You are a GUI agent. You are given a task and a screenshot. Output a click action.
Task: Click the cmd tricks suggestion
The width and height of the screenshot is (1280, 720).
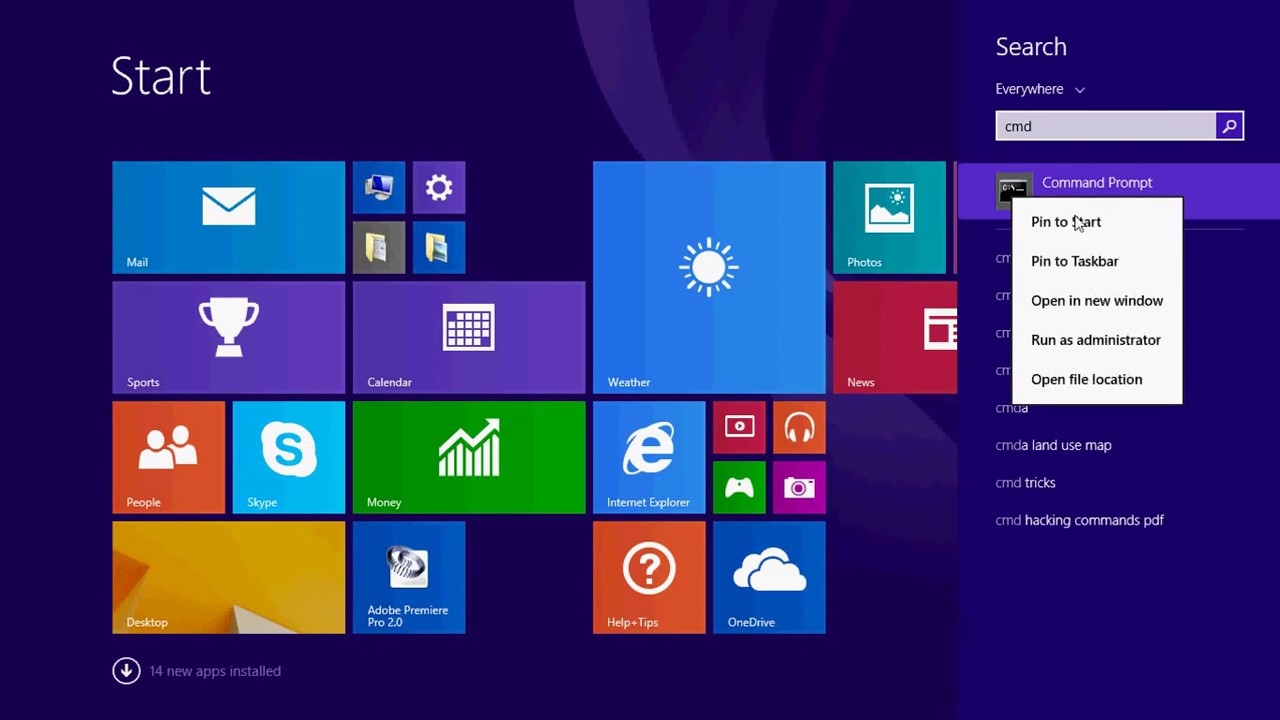click(x=1025, y=482)
